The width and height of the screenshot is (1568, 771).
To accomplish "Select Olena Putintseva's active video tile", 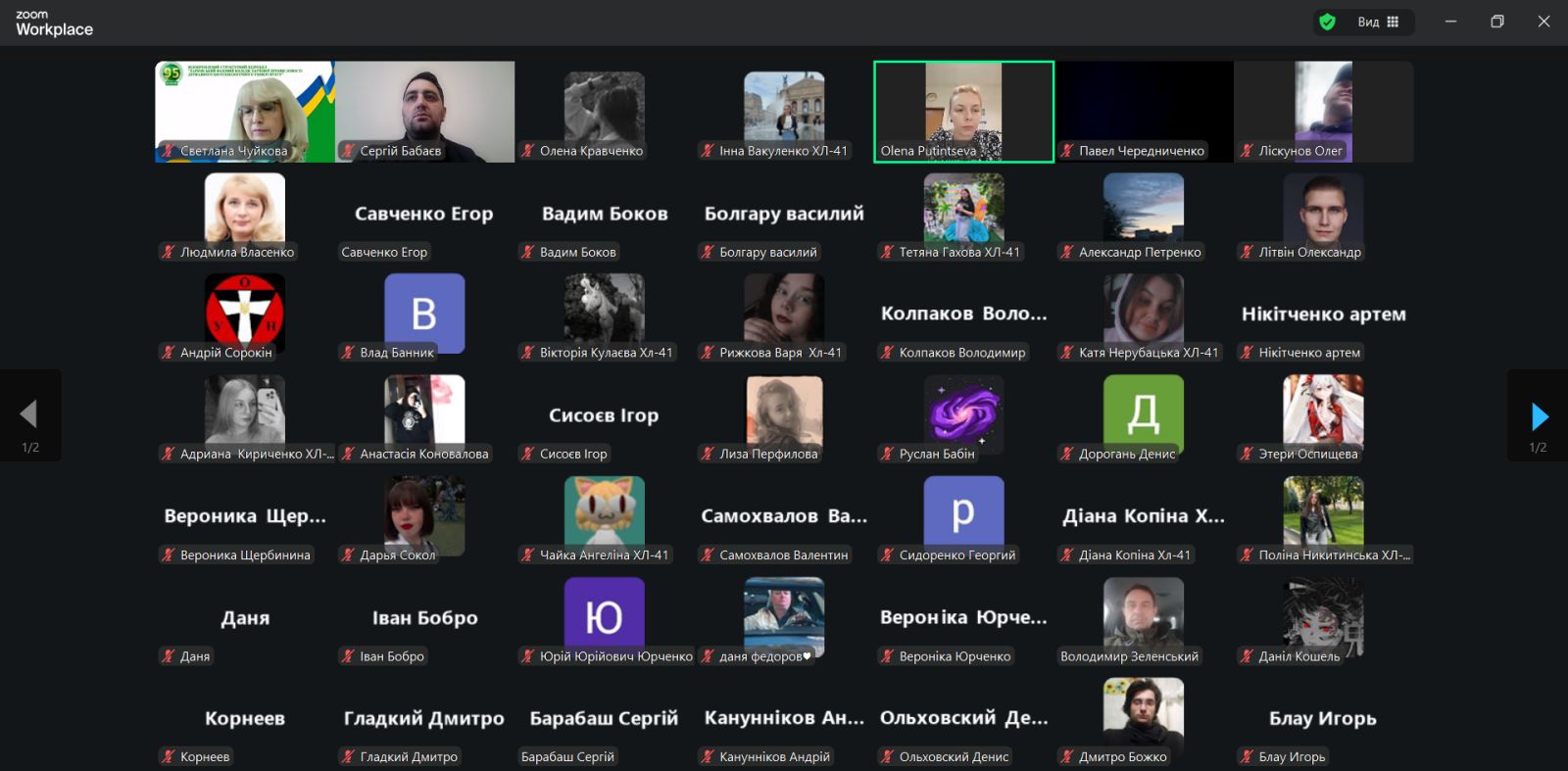I will tap(963, 111).
